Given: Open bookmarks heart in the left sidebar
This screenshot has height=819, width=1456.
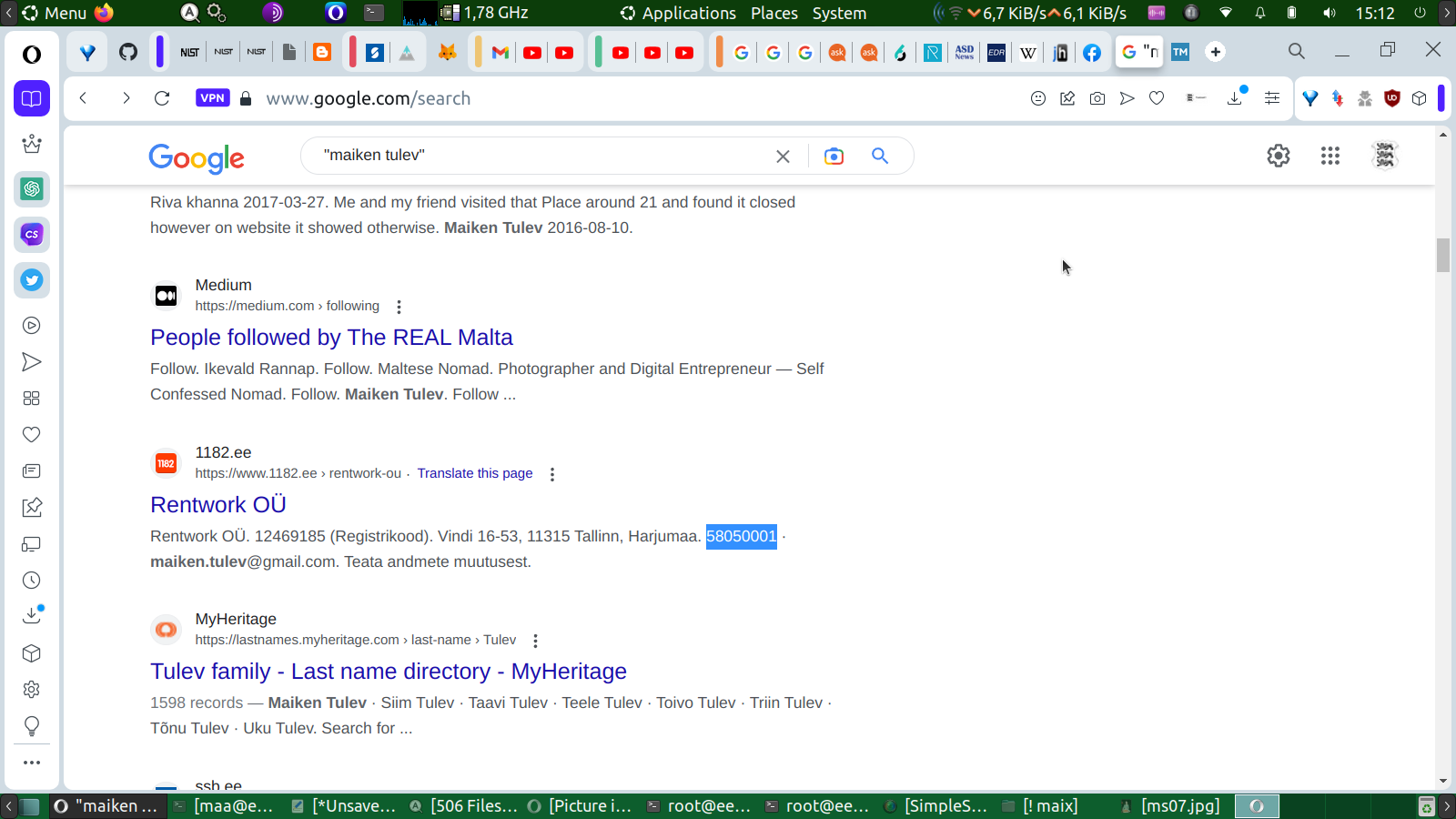Looking at the screenshot, I should [x=32, y=435].
